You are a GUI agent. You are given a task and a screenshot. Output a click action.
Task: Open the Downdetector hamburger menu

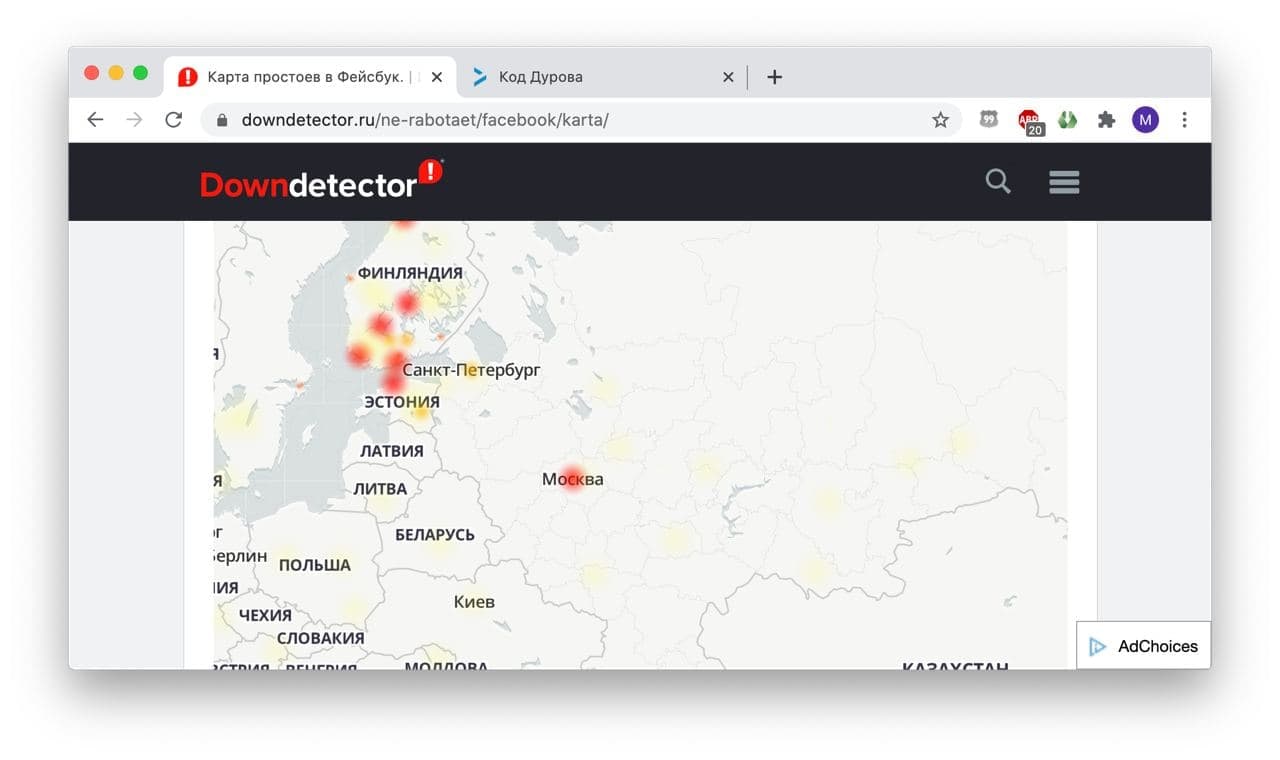point(1064,182)
